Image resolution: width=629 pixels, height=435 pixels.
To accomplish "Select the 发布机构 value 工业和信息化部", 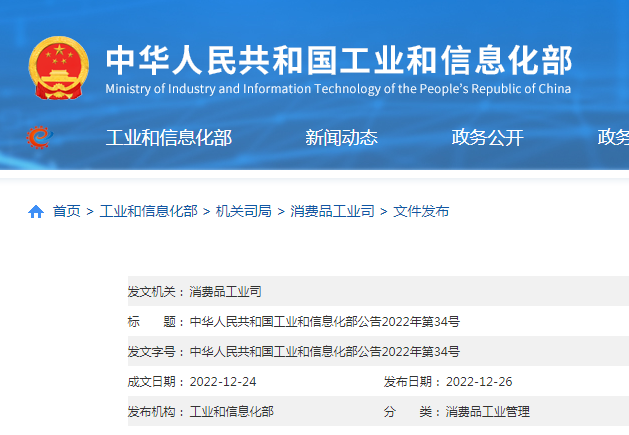I will (231, 412).
